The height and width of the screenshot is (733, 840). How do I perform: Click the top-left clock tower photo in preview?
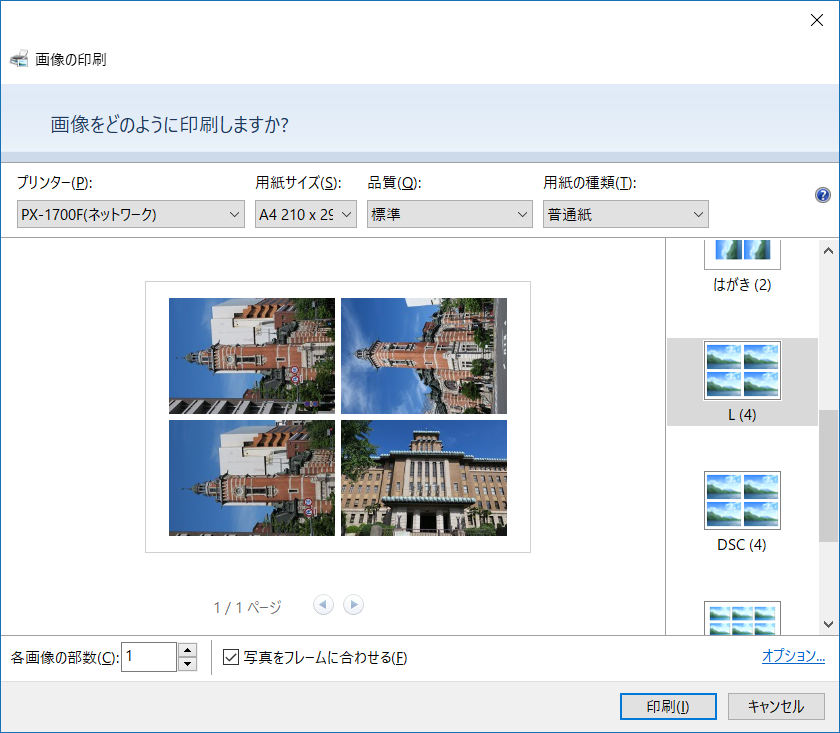tap(252, 356)
